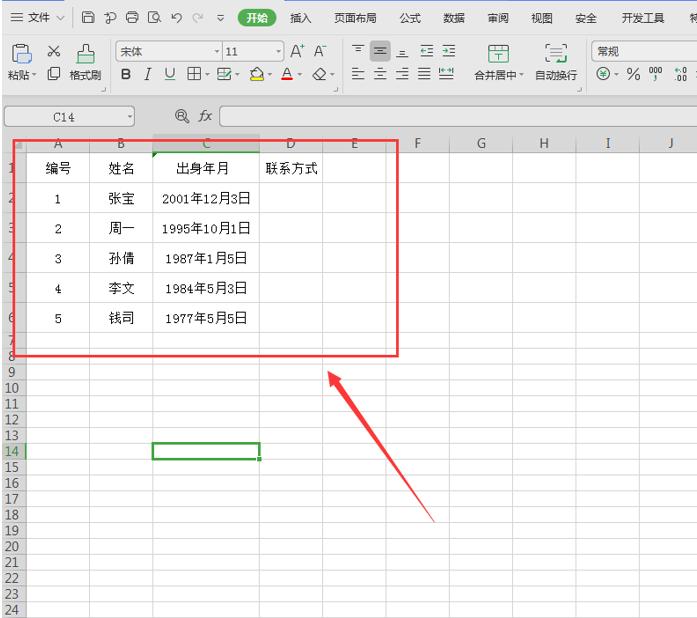
Task: Click Auto Wrap text (自动换行)
Action: pos(556,62)
